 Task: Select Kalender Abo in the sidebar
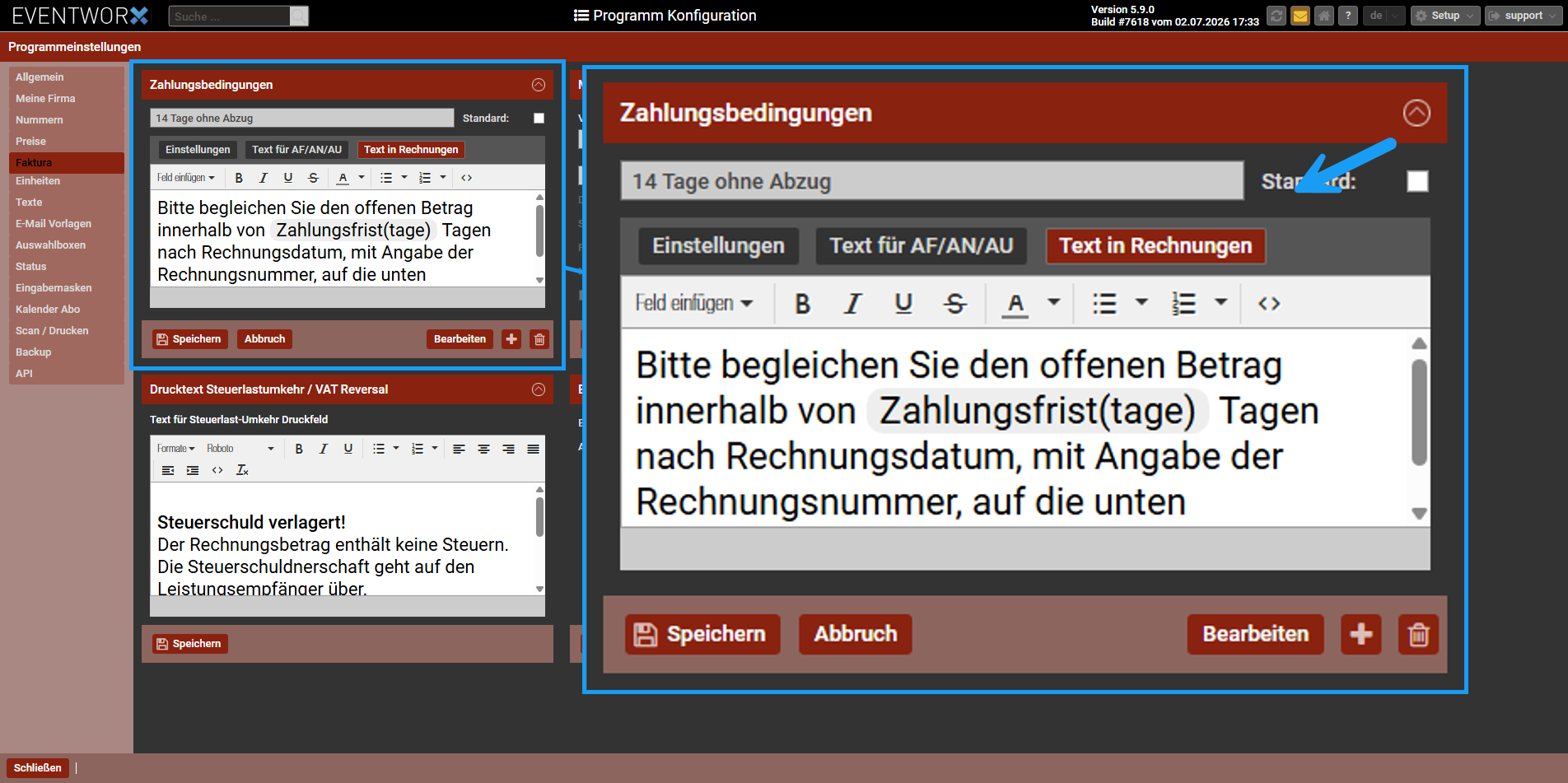click(x=67, y=310)
